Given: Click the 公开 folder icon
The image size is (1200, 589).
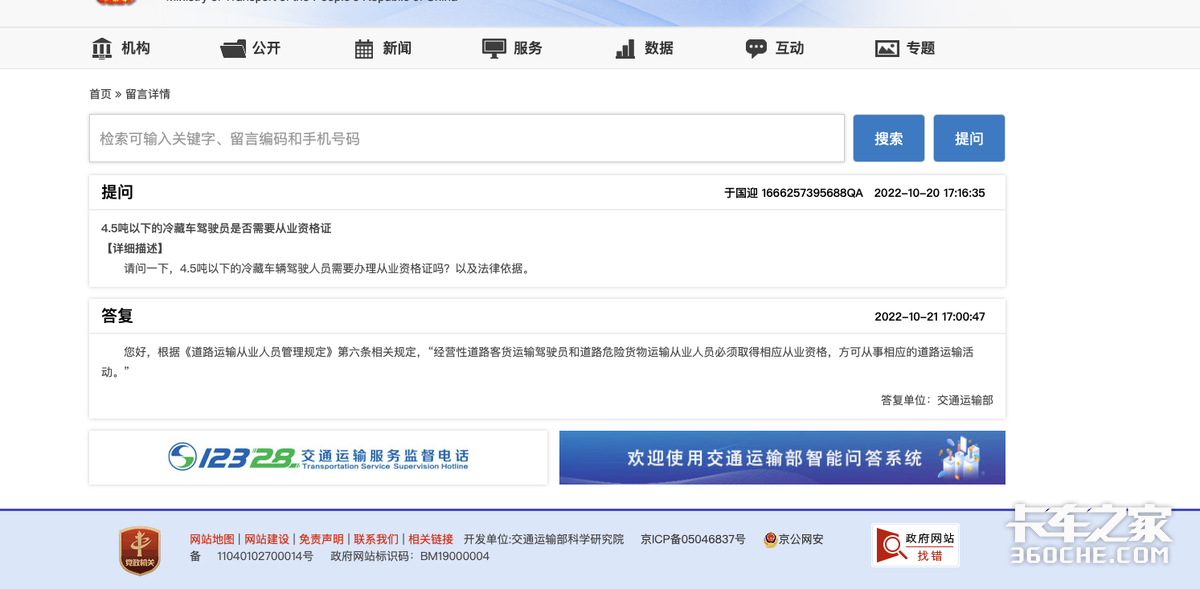Looking at the screenshot, I should pyautogui.click(x=232, y=48).
